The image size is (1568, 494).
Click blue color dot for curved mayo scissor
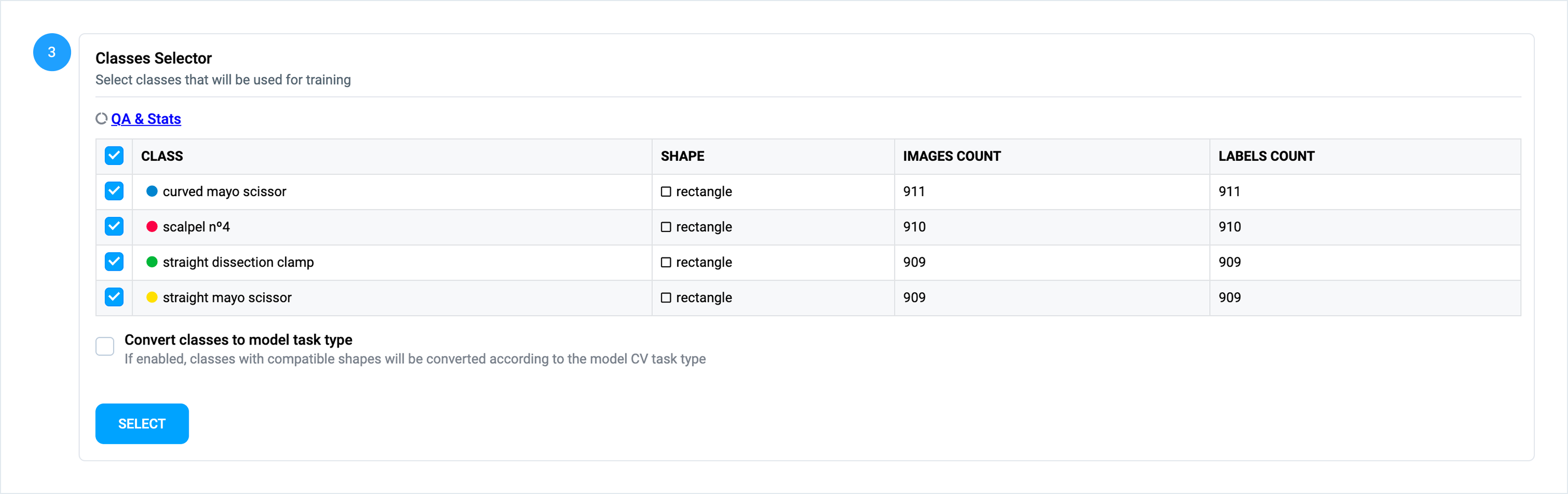coord(152,191)
